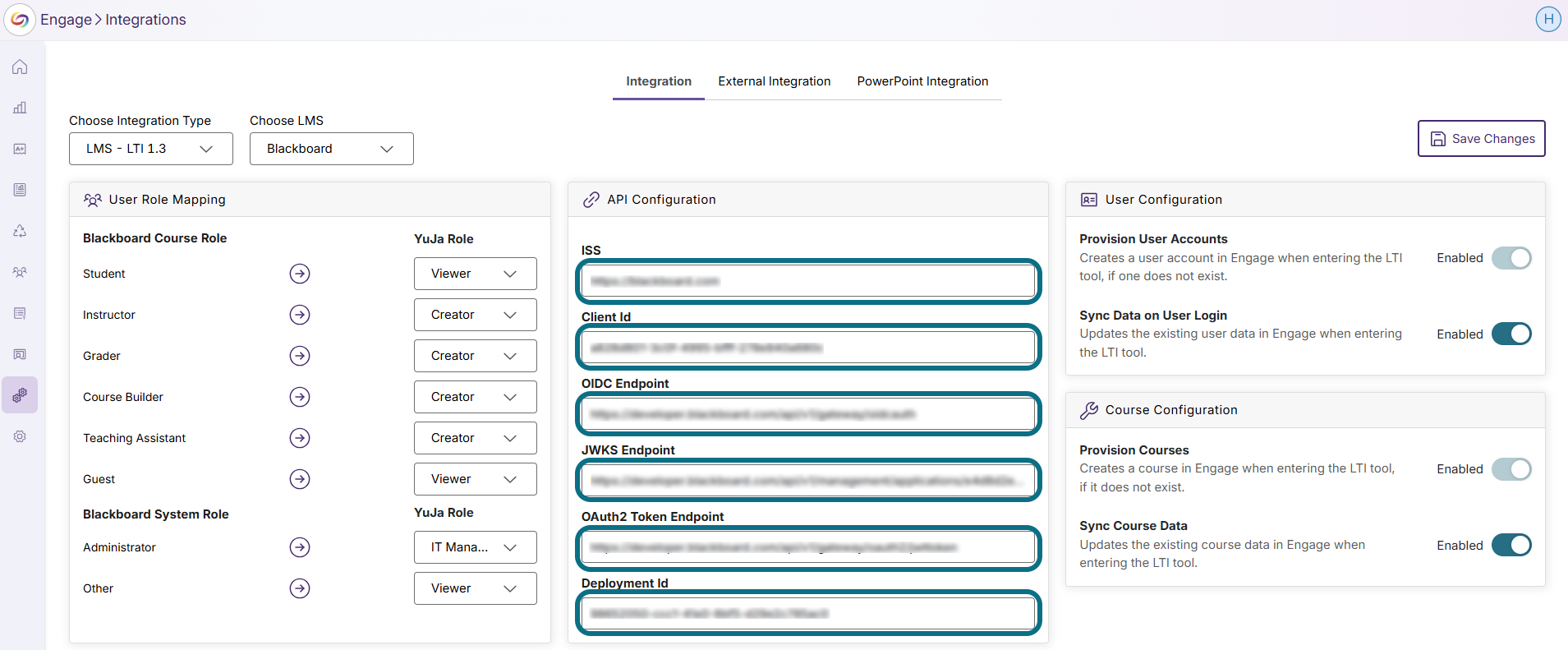Image resolution: width=1568 pixels, height=650 pixels.
Task: Toggle Provision Courses switch
Action: (x=1511, y=469)
